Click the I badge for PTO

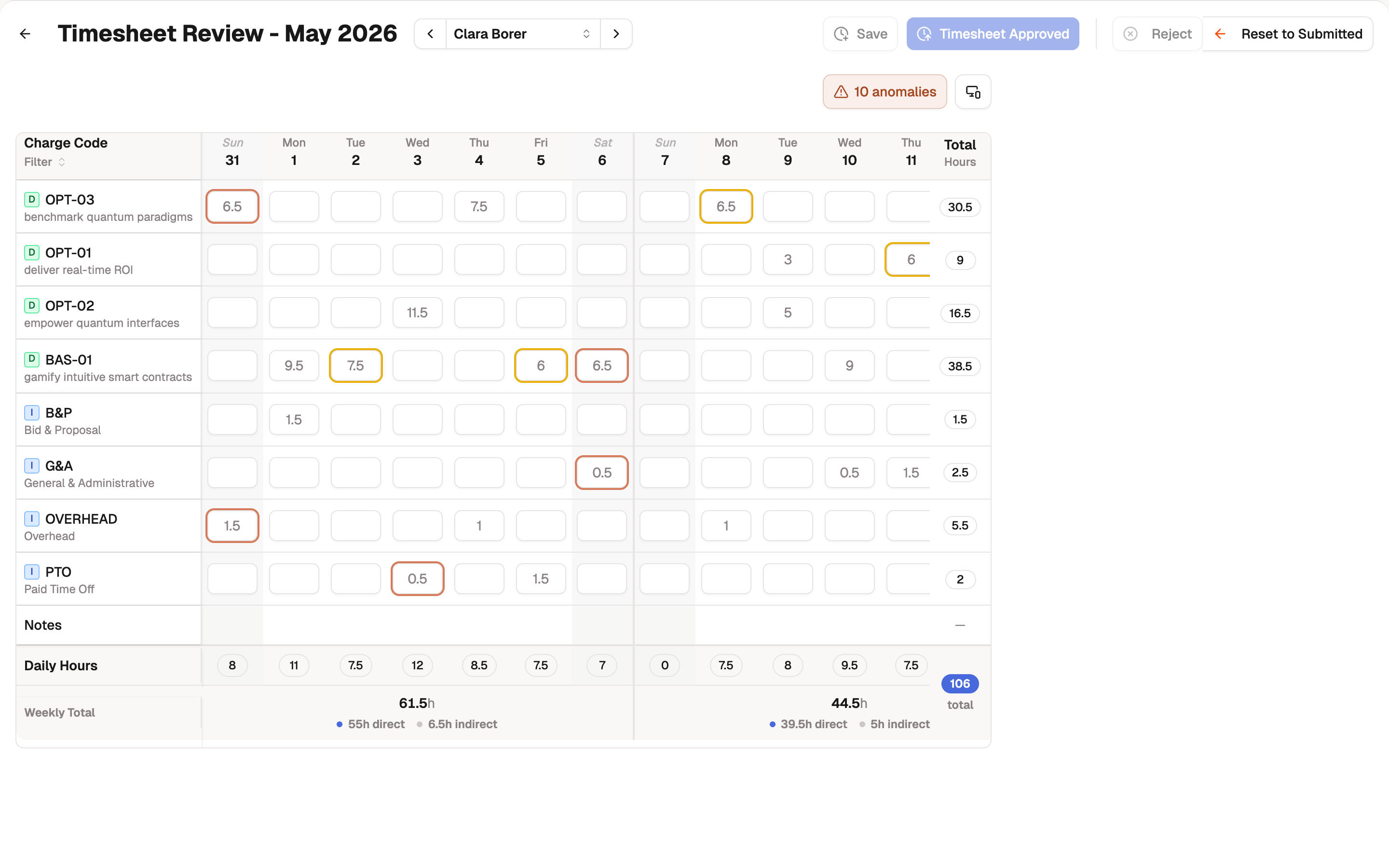pyautogui.click(x=31, y=572)
